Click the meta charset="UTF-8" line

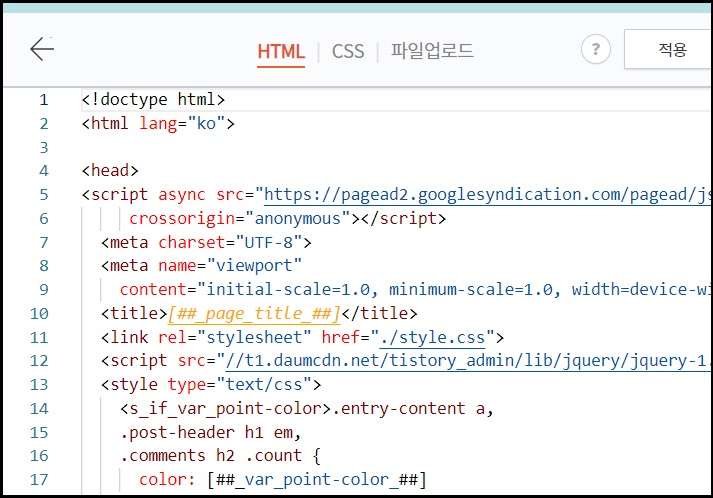(206, 242)
